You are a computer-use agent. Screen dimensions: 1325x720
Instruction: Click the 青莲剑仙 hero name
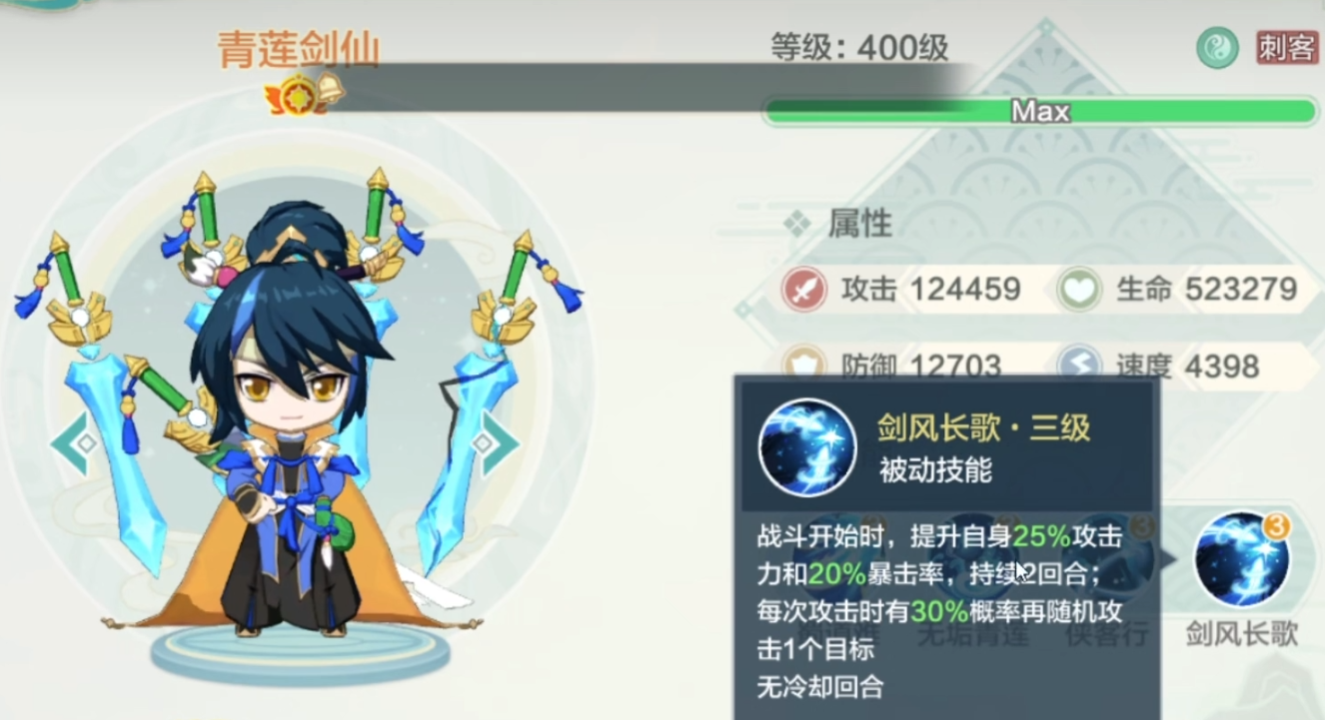tap(299, 49)
